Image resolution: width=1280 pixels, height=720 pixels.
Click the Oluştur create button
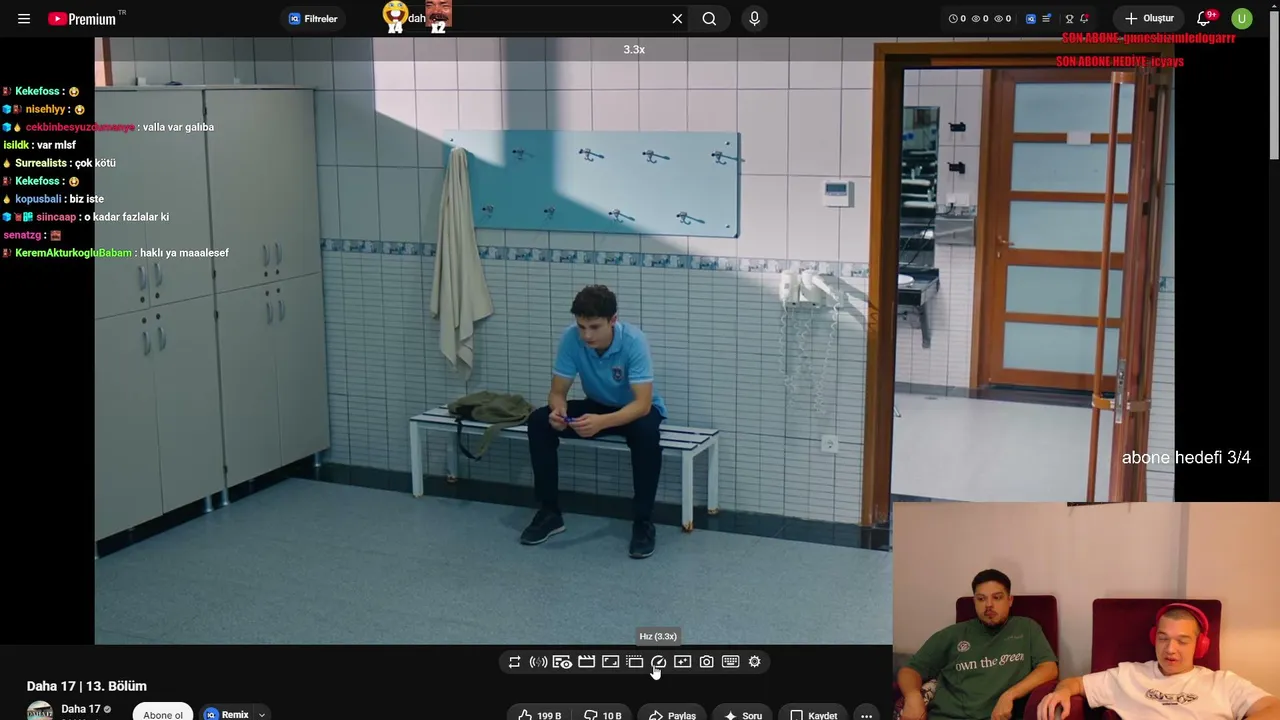pos(1149,19)
